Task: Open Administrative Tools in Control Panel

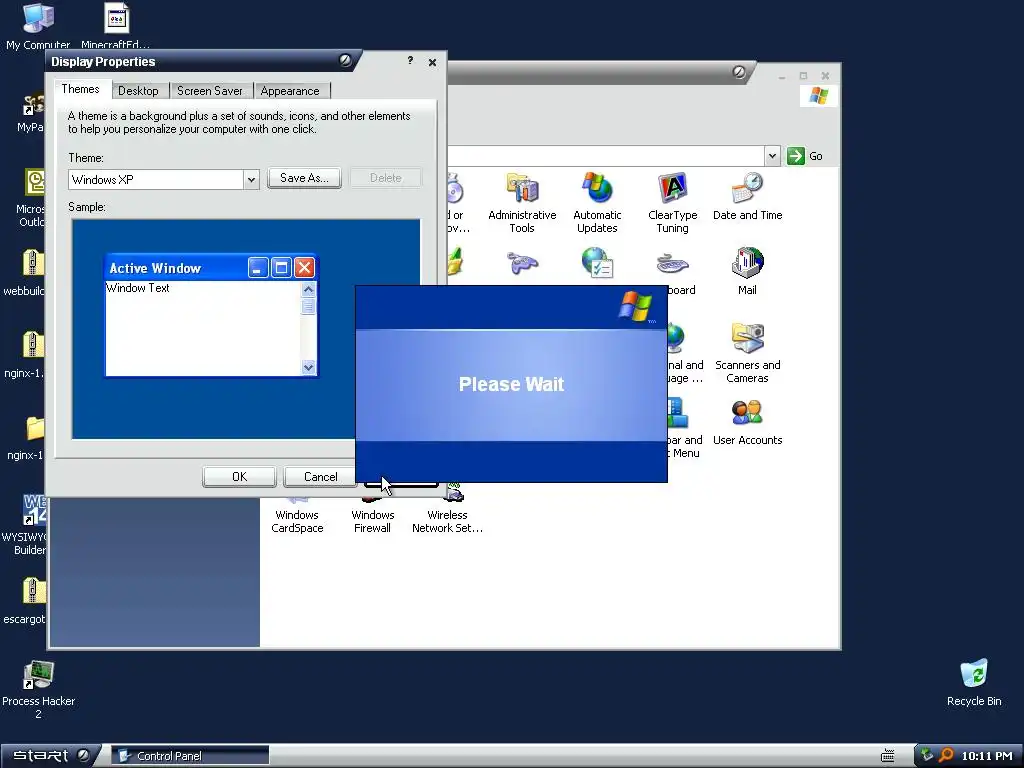Action: (522, 202)
